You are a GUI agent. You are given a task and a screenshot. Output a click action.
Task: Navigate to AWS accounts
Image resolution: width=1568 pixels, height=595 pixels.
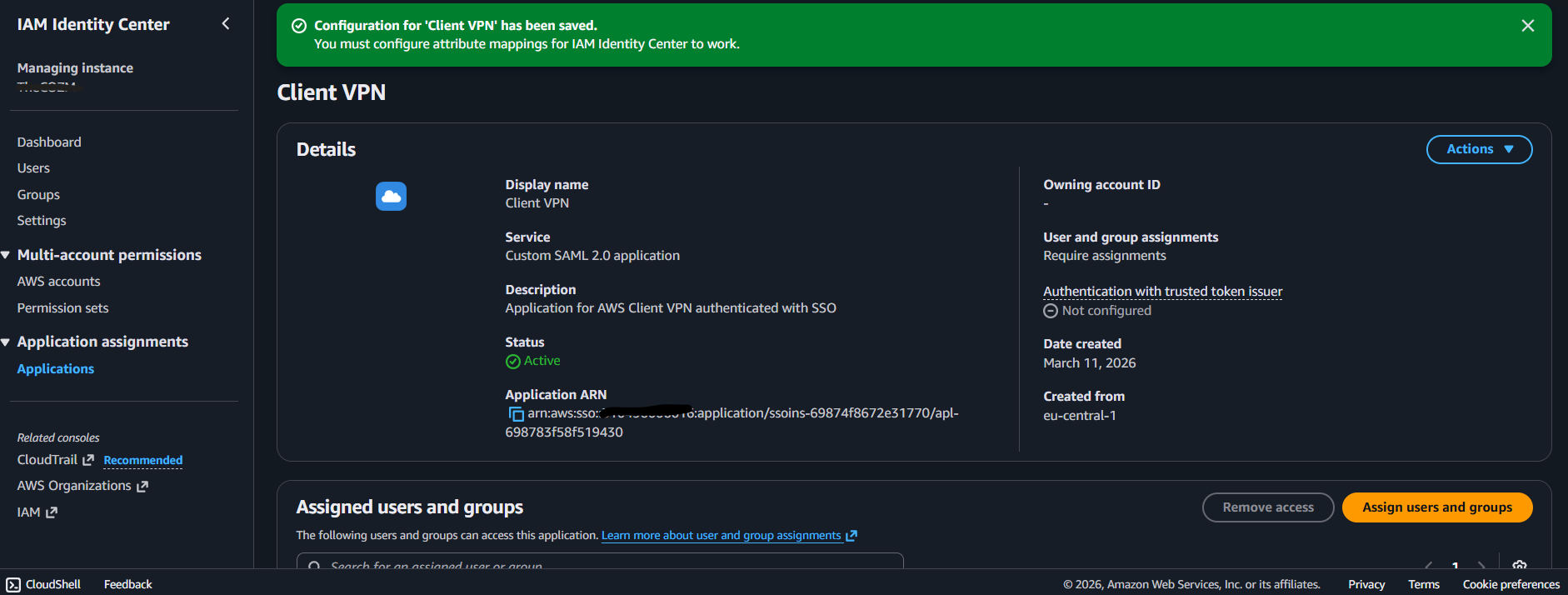pyautogui.click(x=58, y=282)
